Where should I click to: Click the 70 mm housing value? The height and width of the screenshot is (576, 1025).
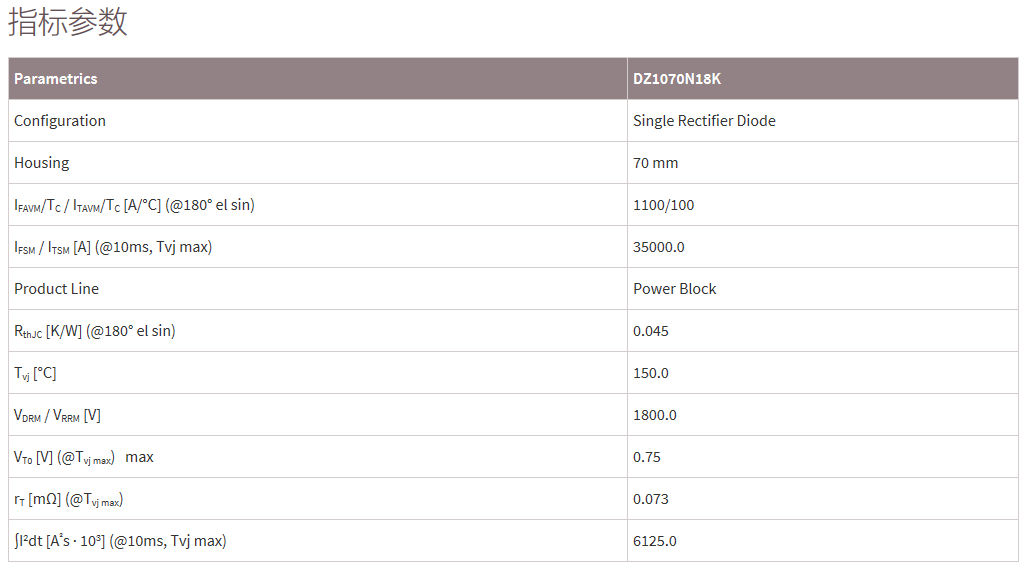pyautogui.click(x=655, y=163)
